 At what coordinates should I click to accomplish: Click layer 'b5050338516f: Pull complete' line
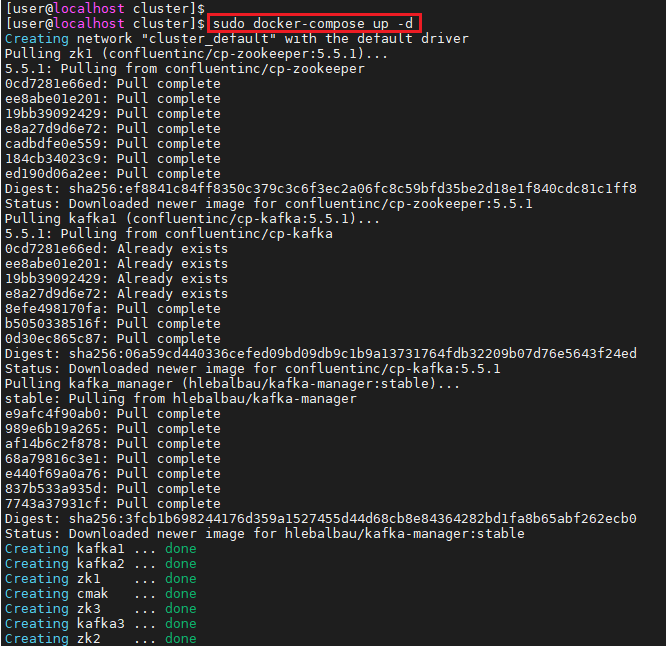coord(113,324)
